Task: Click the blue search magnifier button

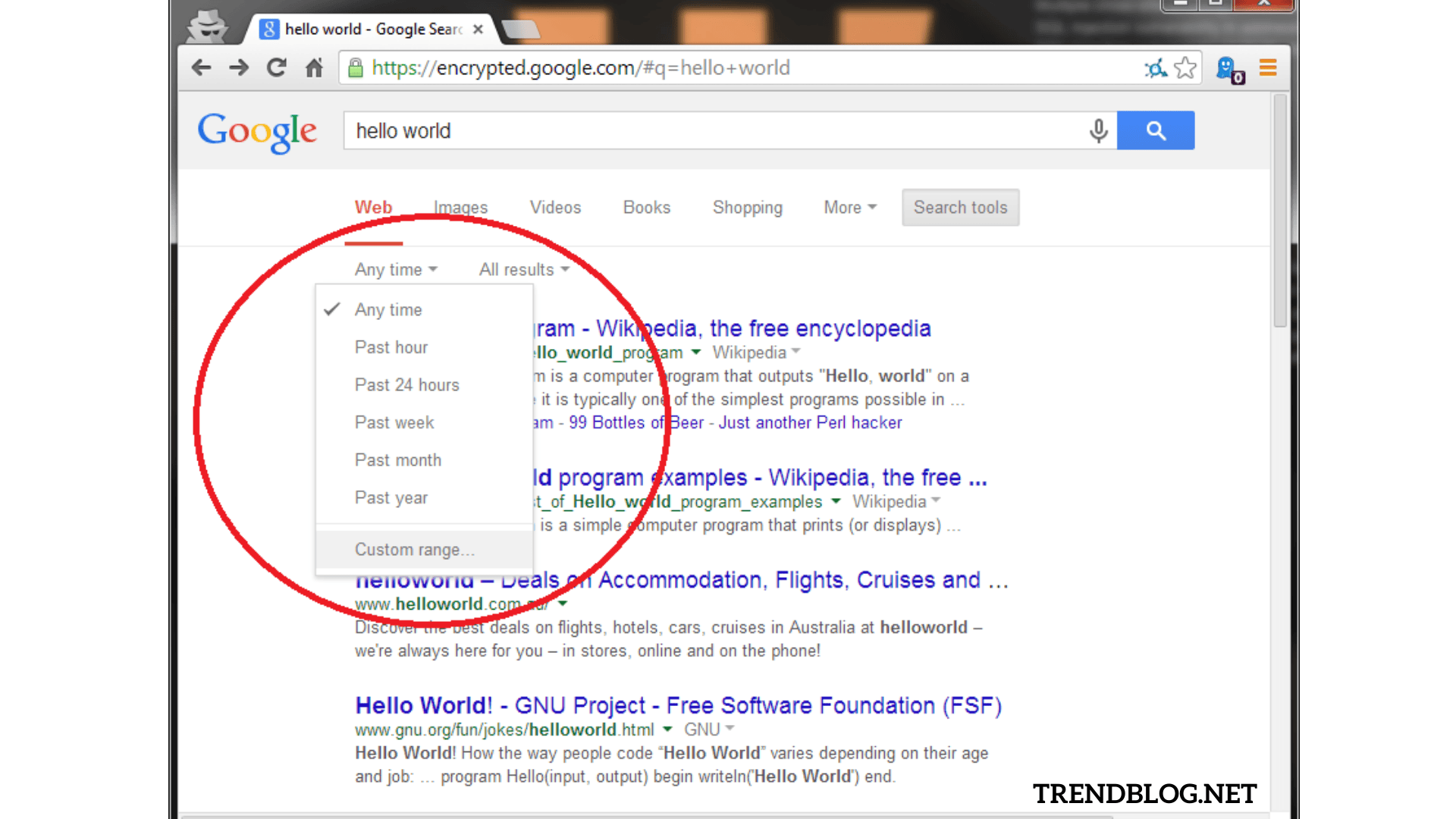Action: (1156, 130)
